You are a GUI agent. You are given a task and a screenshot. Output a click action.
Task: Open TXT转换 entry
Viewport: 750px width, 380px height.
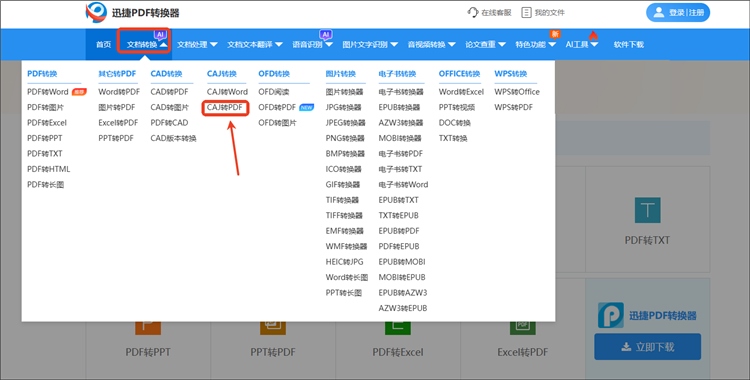[453, 138]
